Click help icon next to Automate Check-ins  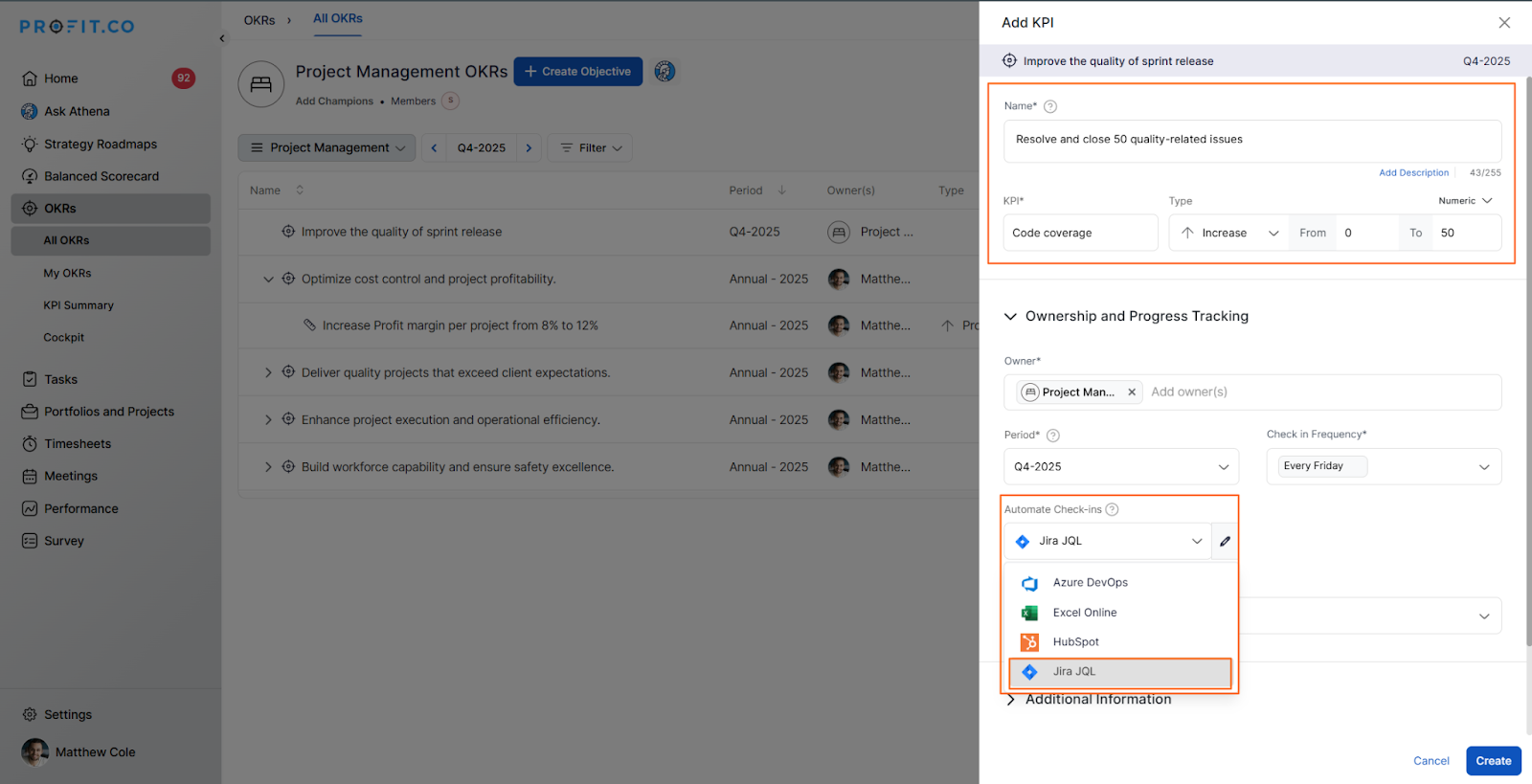pyautogui.click(x=1112, y=509)
